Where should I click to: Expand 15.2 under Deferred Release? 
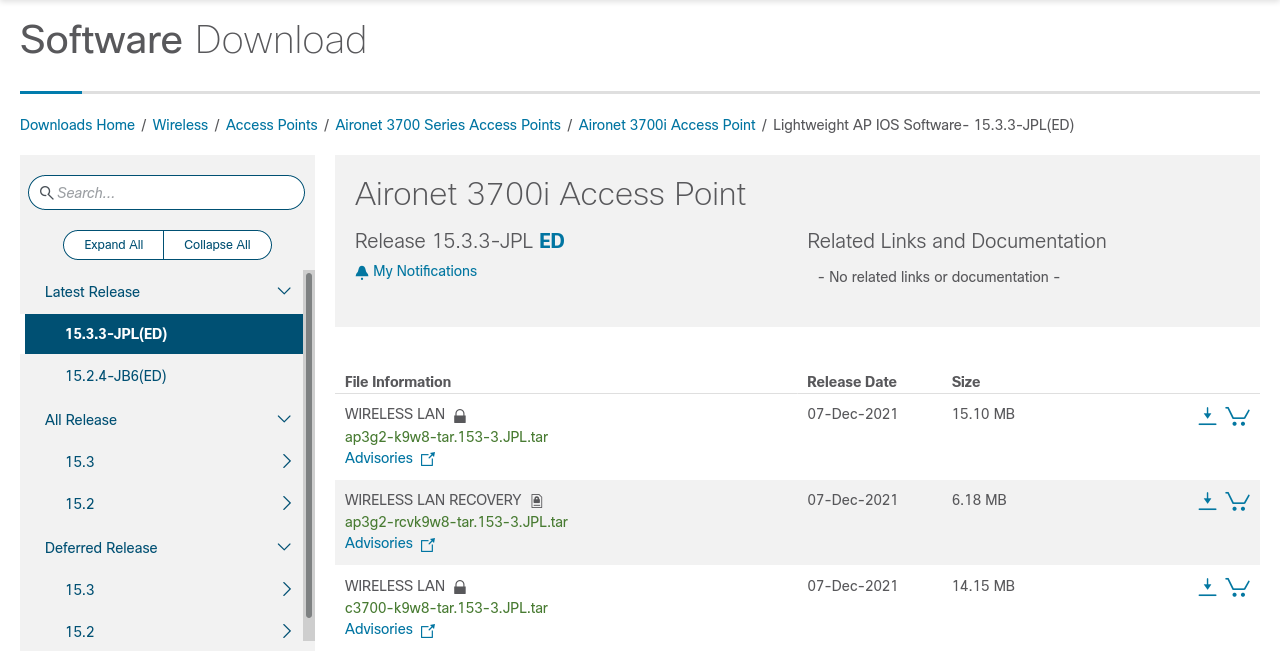(x=286, y=632)
